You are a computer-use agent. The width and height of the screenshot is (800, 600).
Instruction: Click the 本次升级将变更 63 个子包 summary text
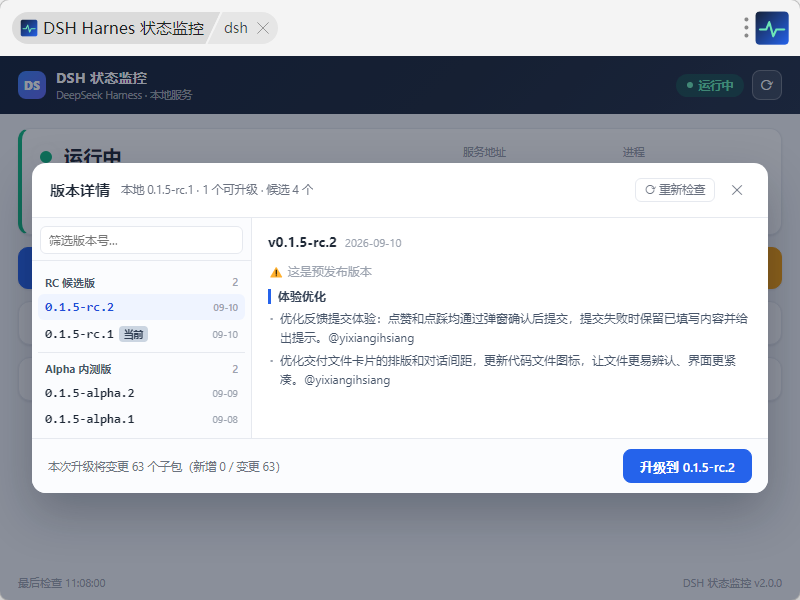(164, 467)
